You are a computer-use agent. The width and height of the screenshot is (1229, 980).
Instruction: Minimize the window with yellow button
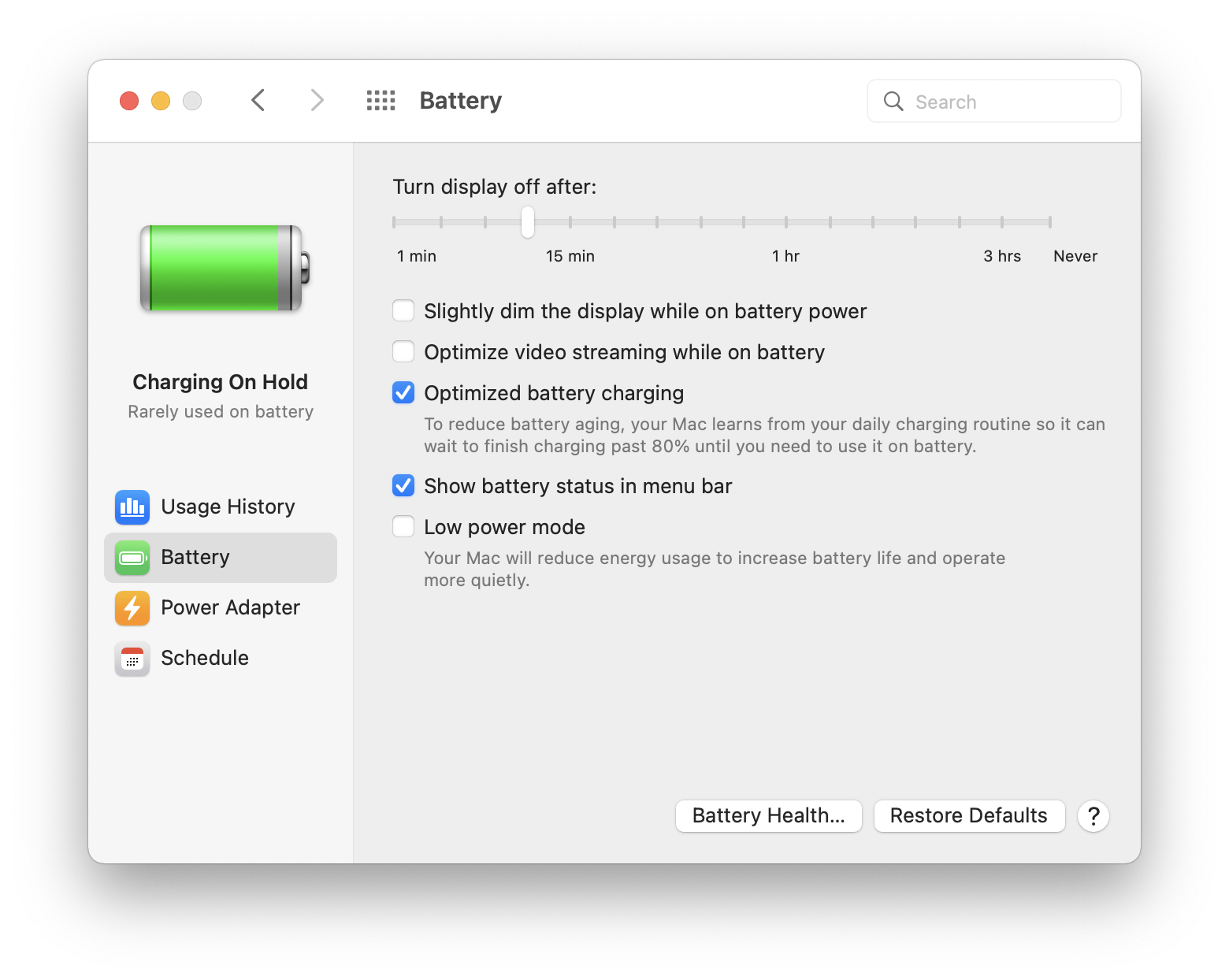161,101
